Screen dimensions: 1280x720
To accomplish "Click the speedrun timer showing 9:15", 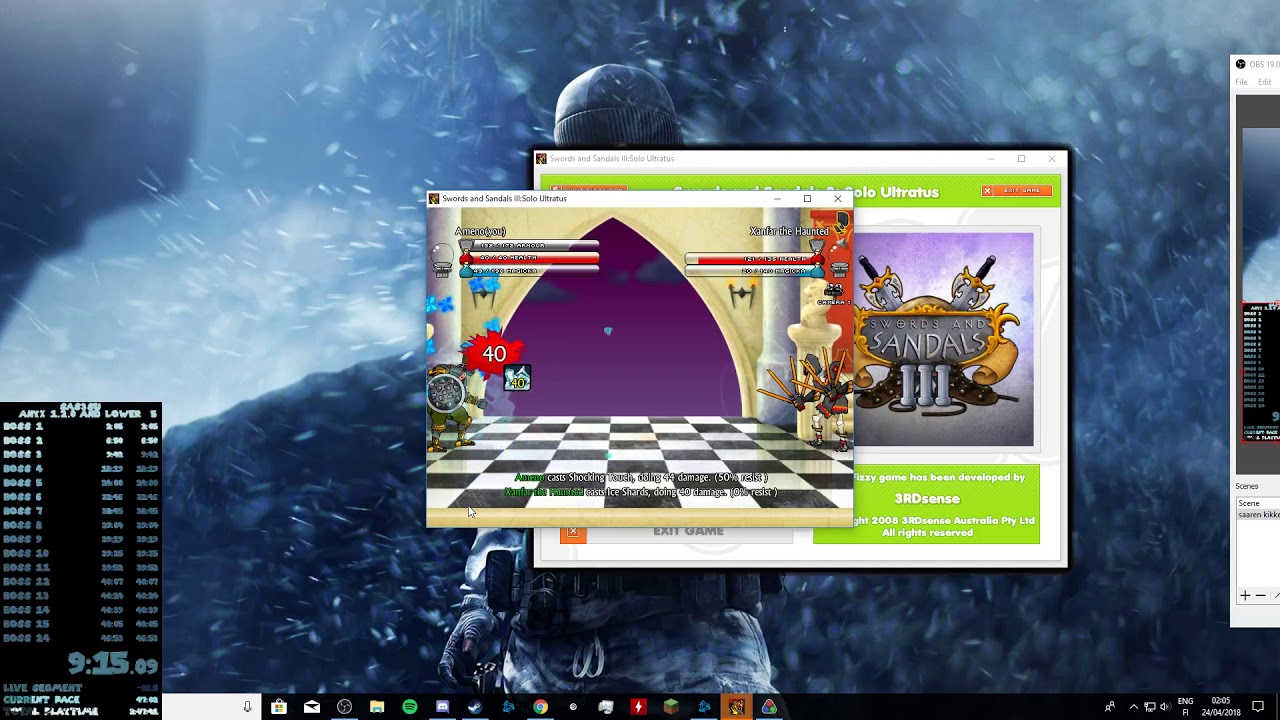I will [112, 663].
